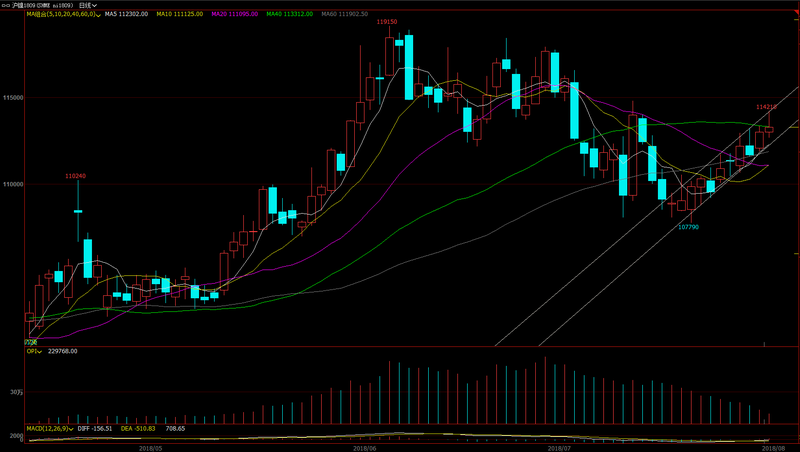Click the 2000 MACD axis label
This screenshot has height=452, width=800.
(x=16, y=436)
